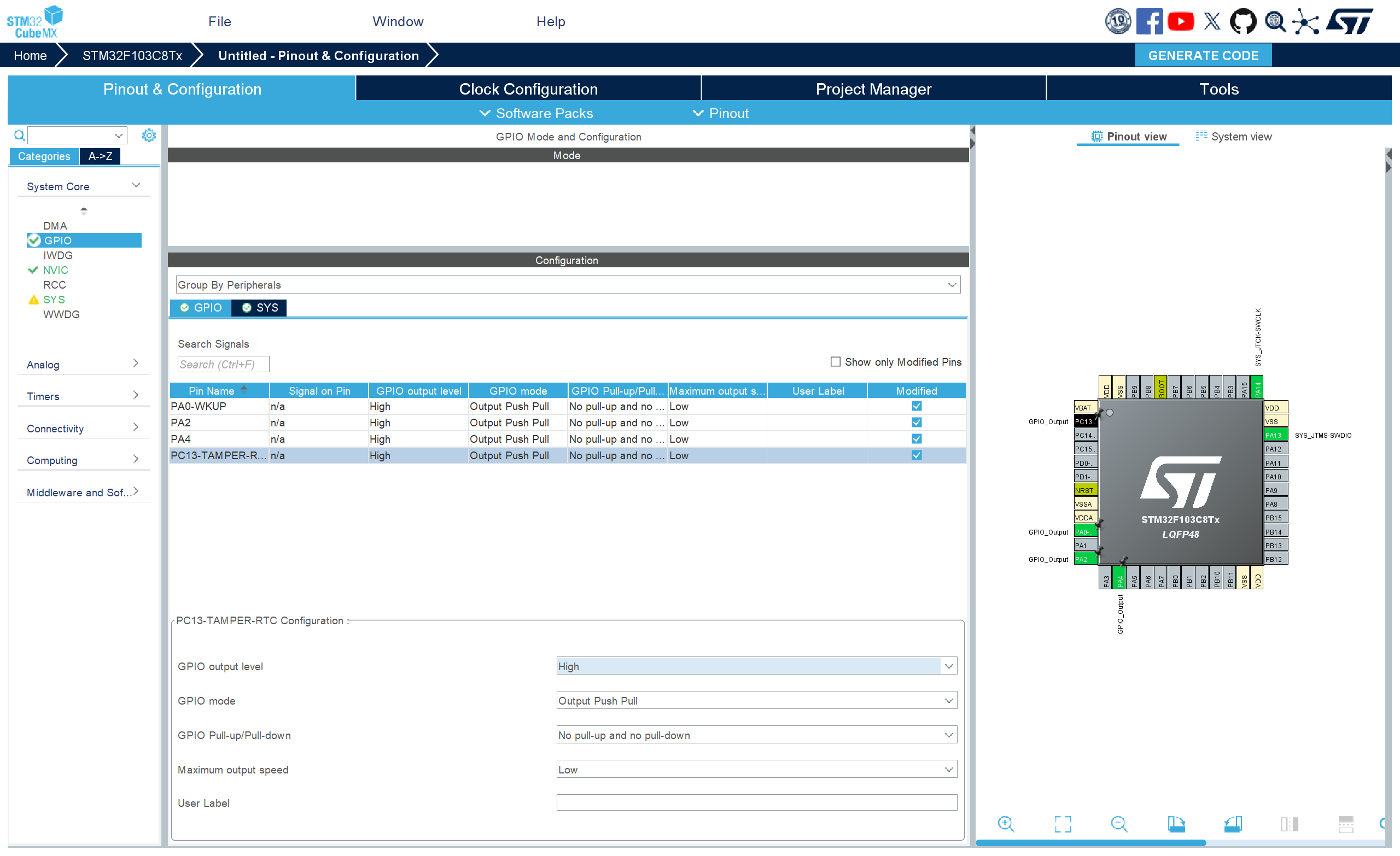Open the Pinout dropdown menu

pos(720,113)
